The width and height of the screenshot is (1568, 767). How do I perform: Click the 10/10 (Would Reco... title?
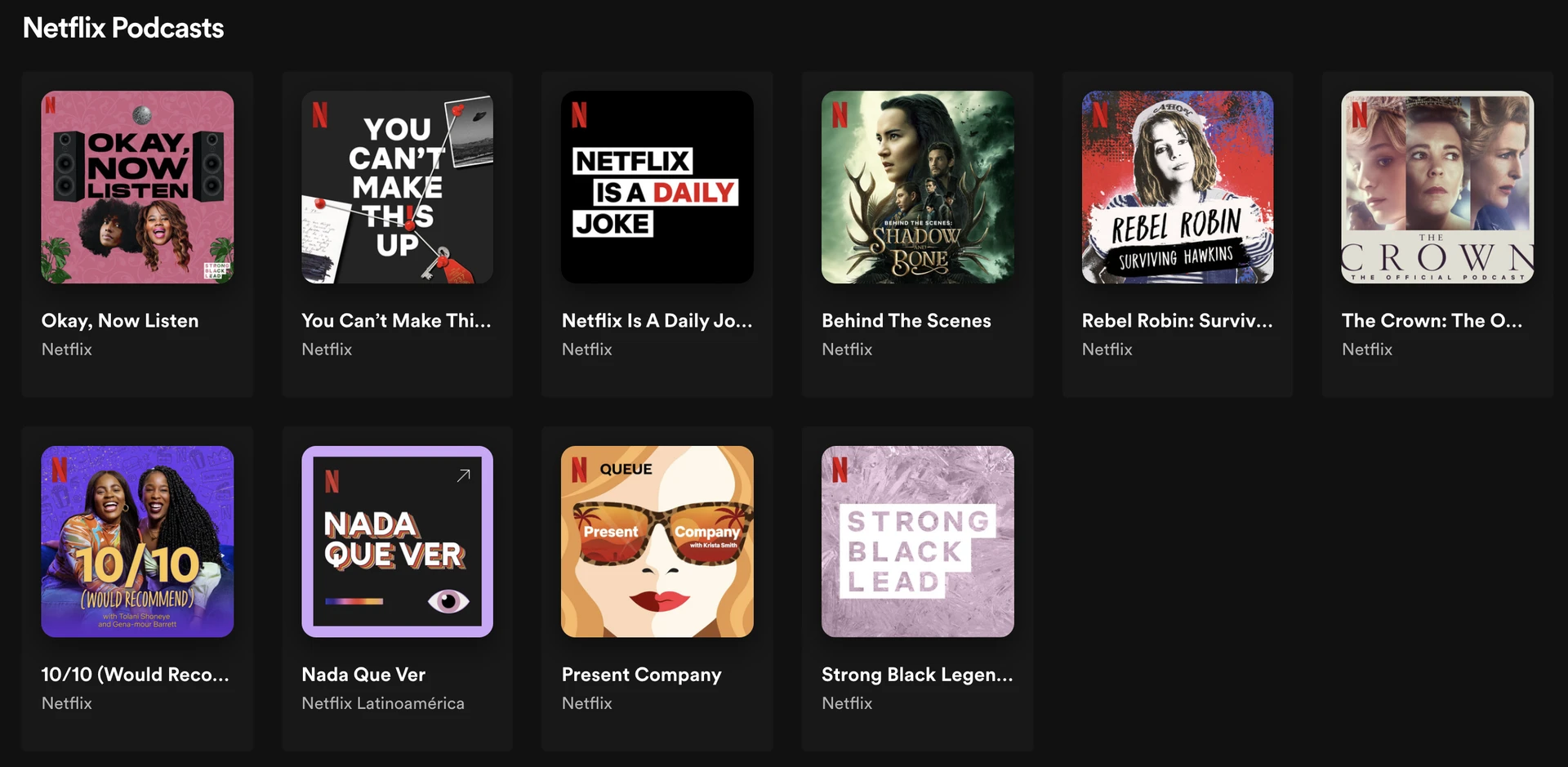tap(136, 675)
